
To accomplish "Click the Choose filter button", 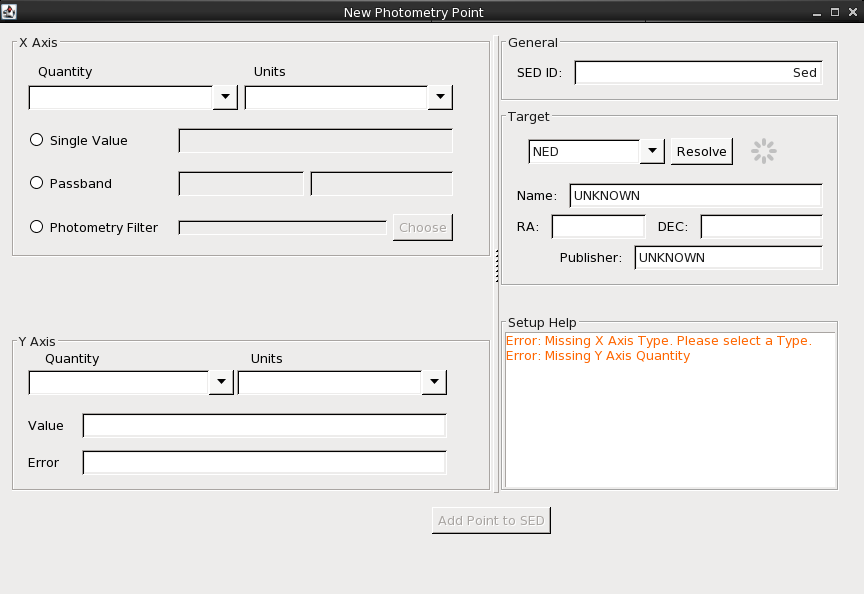I will [x=423, y=228].
